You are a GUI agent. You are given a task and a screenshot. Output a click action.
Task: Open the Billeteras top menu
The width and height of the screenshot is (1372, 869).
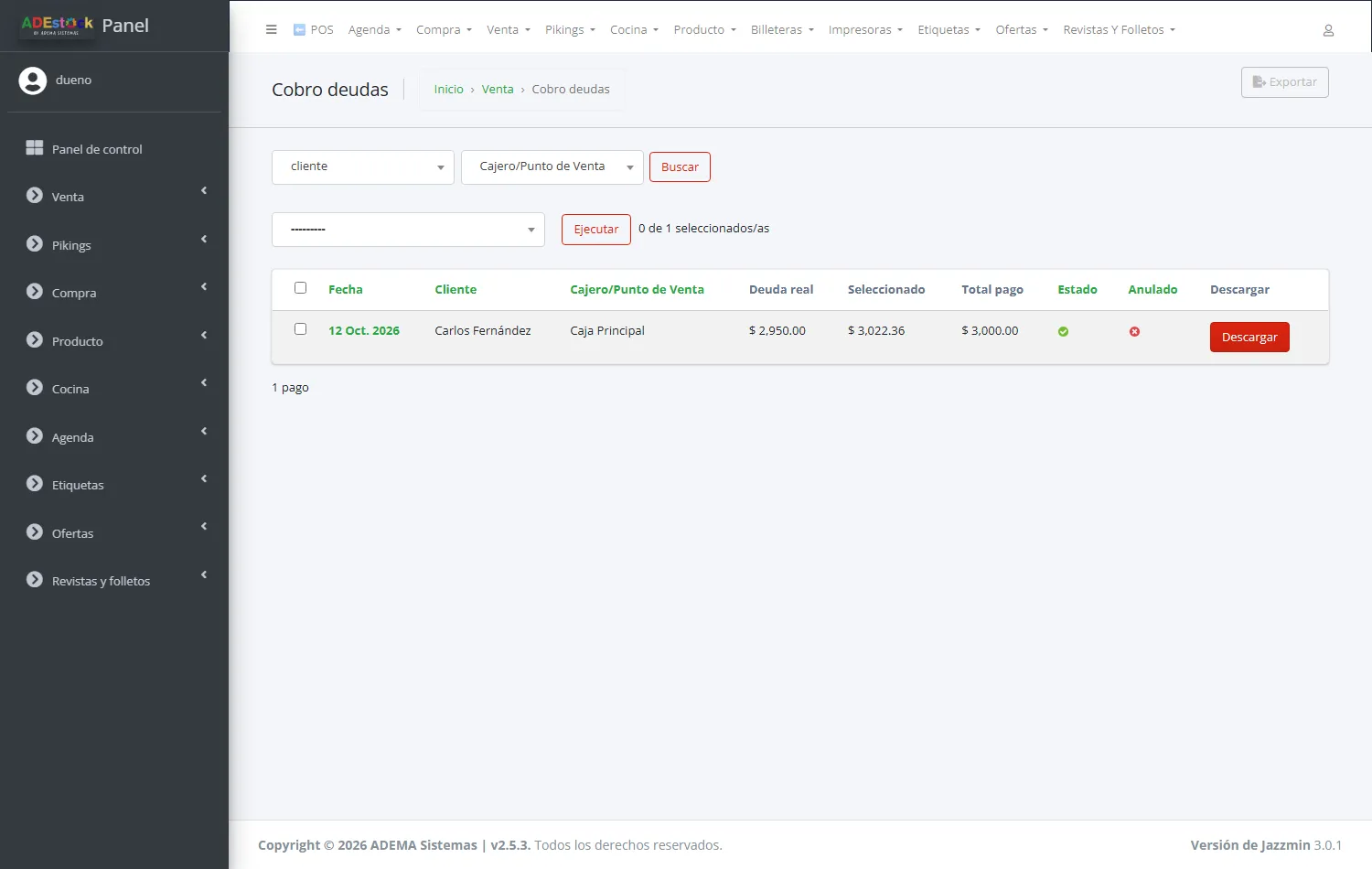(x=782, y=30)
